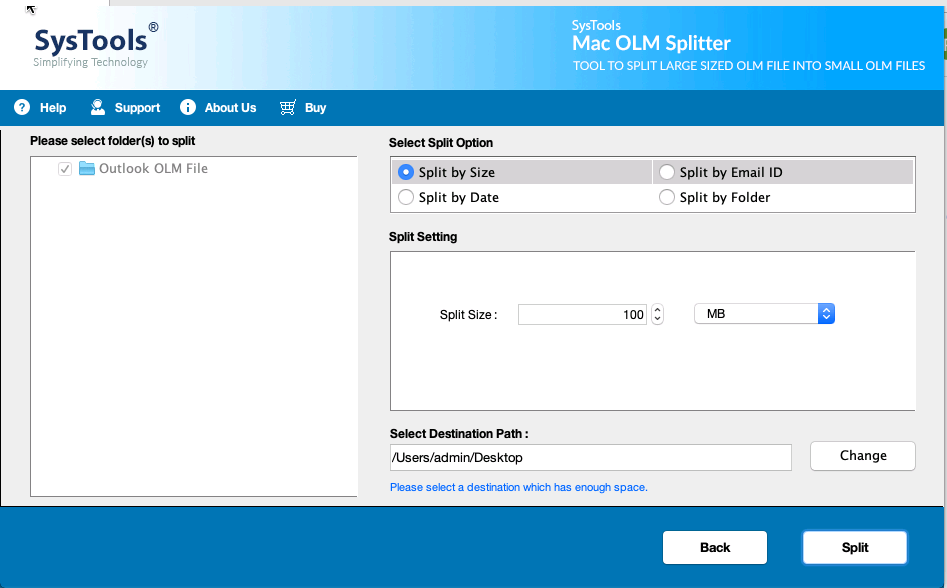Screen dimensions: 947x588
Task: Click the Change destination button
Action: click(x=862, y=456)
